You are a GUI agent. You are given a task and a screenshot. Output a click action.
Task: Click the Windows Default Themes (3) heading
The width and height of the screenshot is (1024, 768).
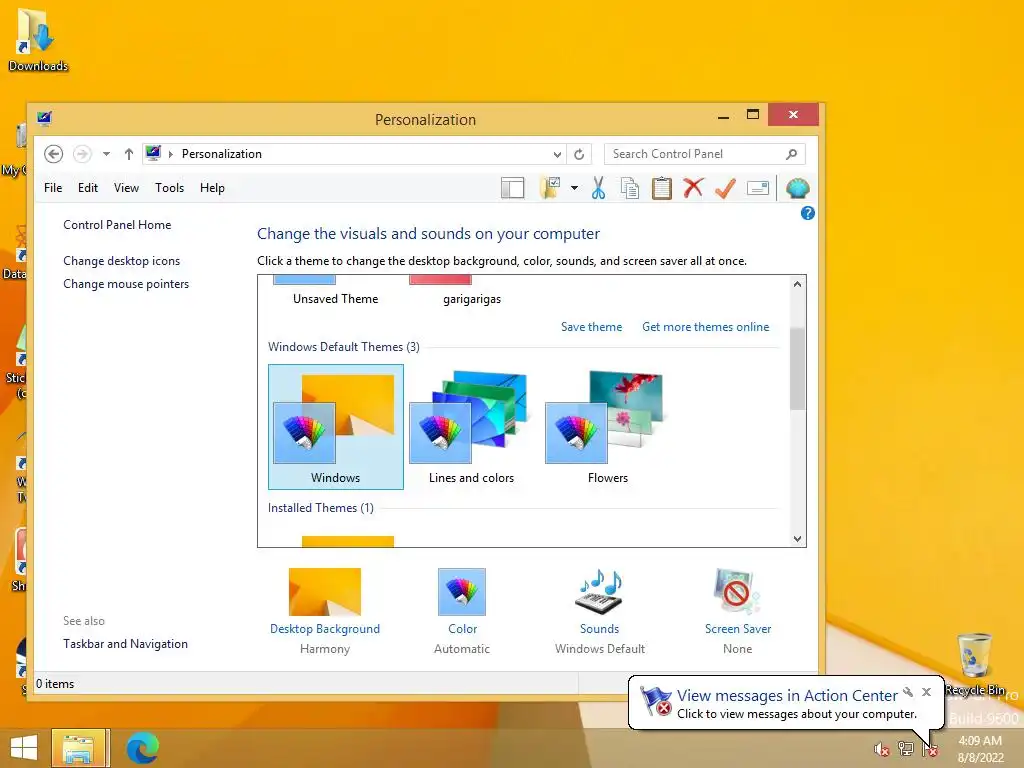344,347
